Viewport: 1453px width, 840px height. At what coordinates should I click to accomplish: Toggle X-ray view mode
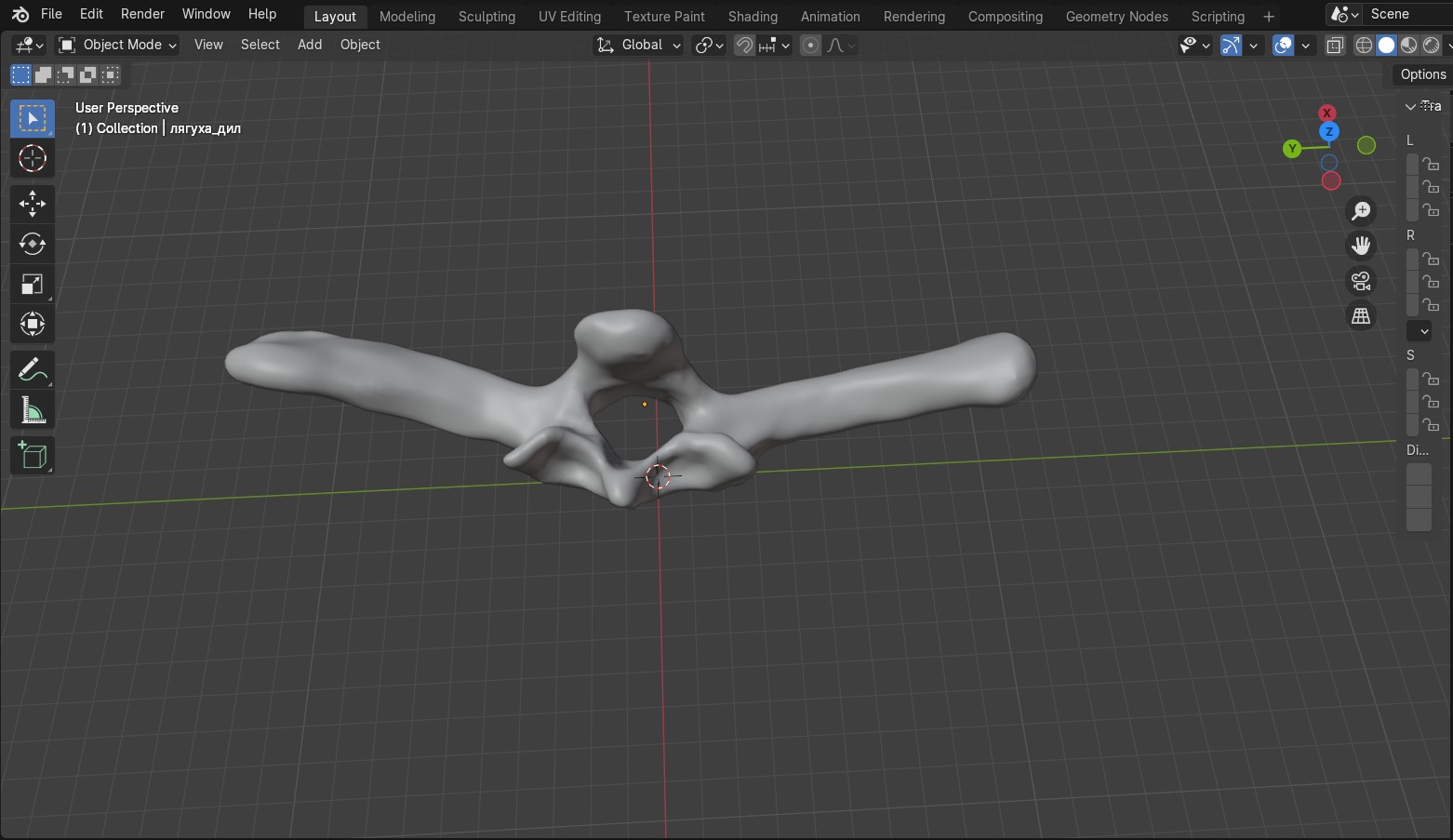pyautogui.click(x=1335, y=46)
